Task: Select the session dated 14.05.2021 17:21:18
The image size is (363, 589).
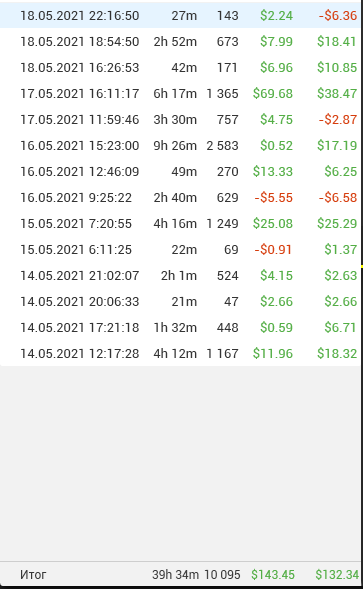Action: [180, 327]
